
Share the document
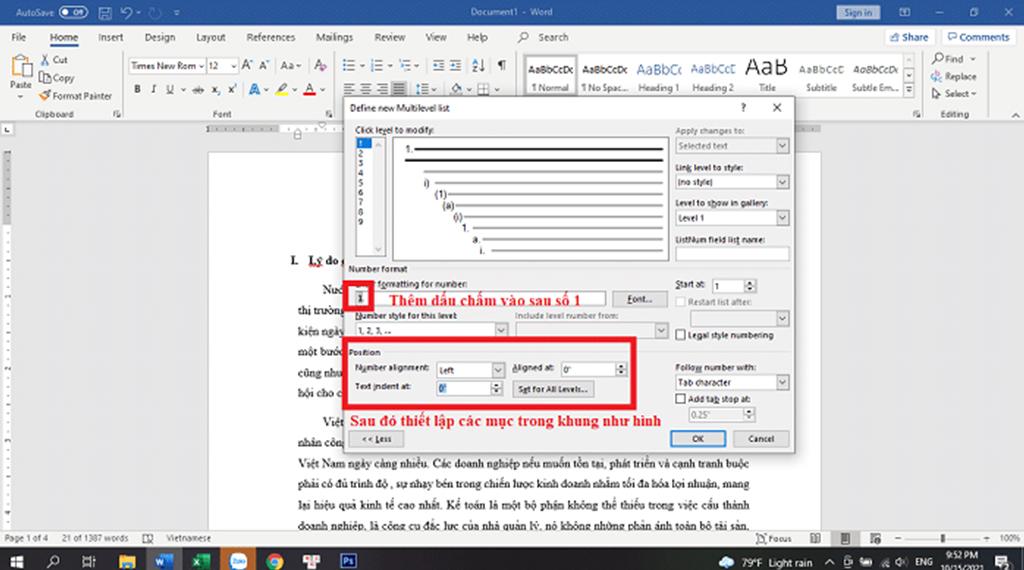coord(909,37)
